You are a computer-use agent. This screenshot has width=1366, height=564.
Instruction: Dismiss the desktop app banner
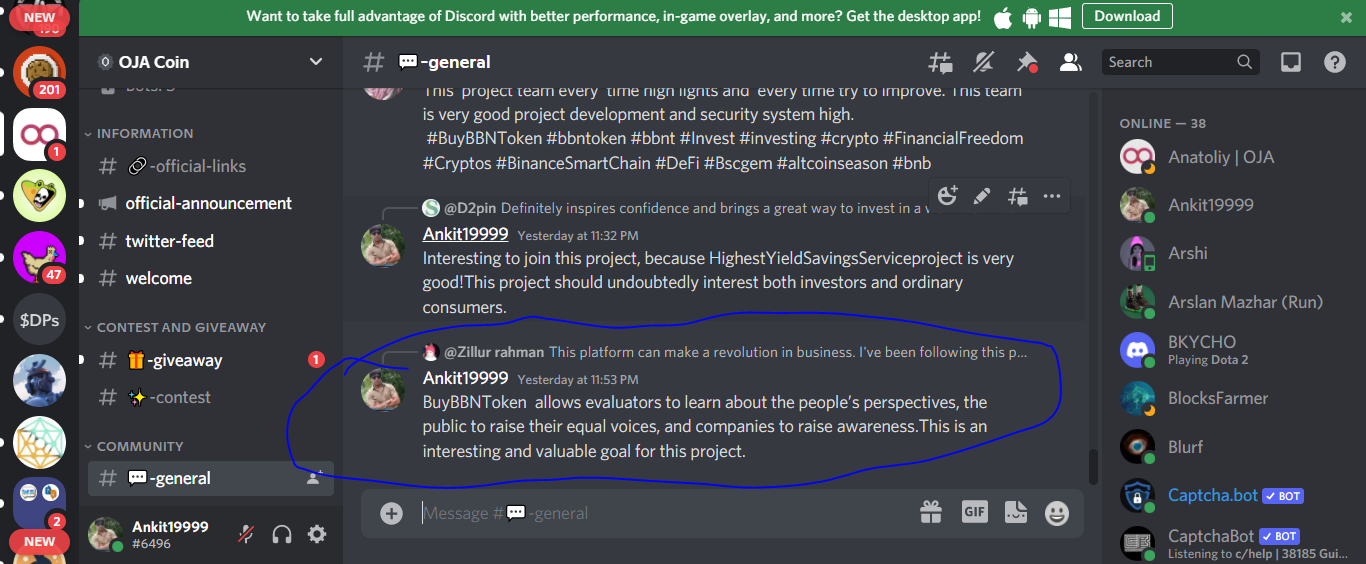tap(1346, 17)
